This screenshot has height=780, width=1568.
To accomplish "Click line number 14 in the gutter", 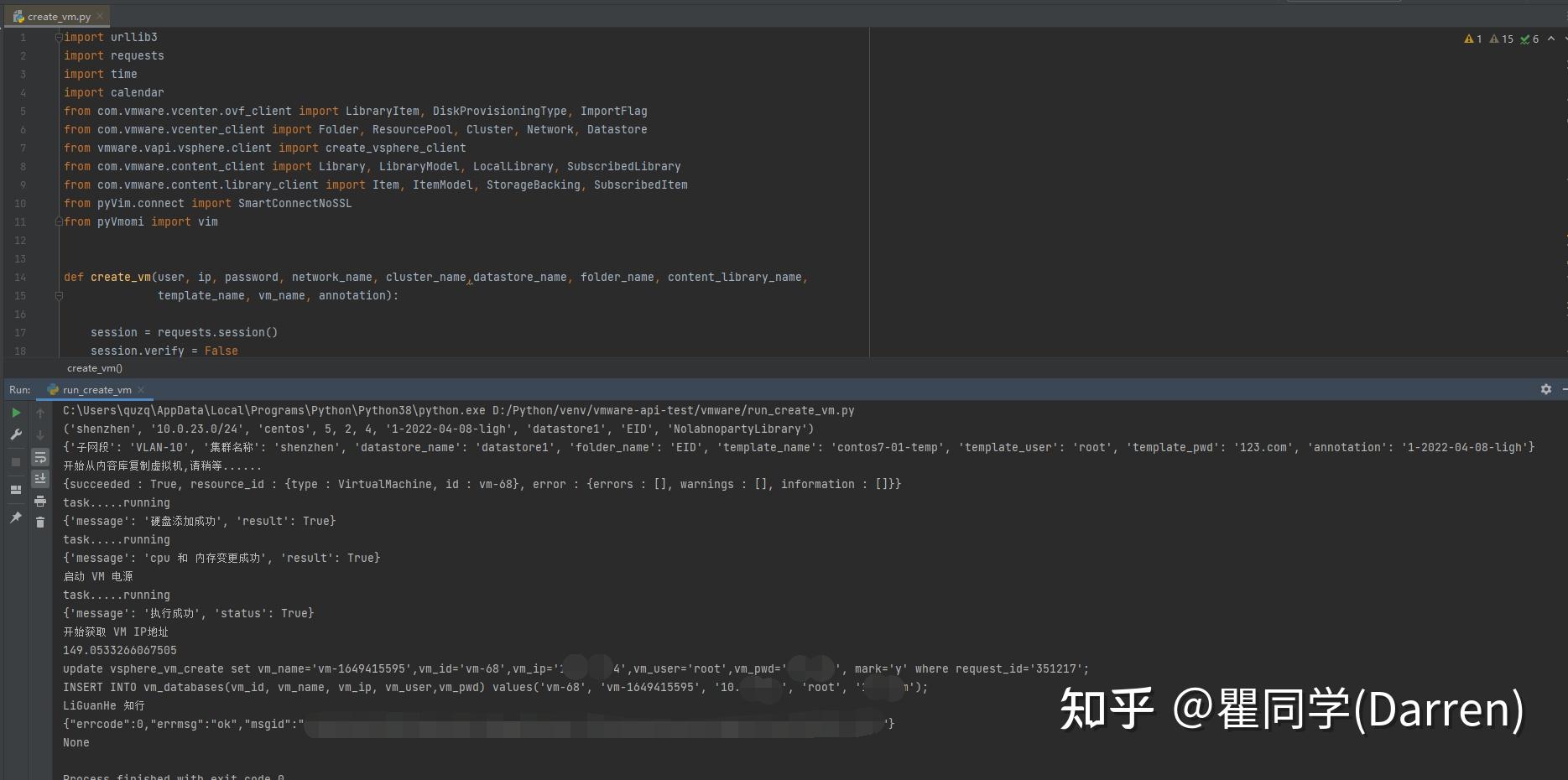I will pyautogui.click(x=19, y=277).
